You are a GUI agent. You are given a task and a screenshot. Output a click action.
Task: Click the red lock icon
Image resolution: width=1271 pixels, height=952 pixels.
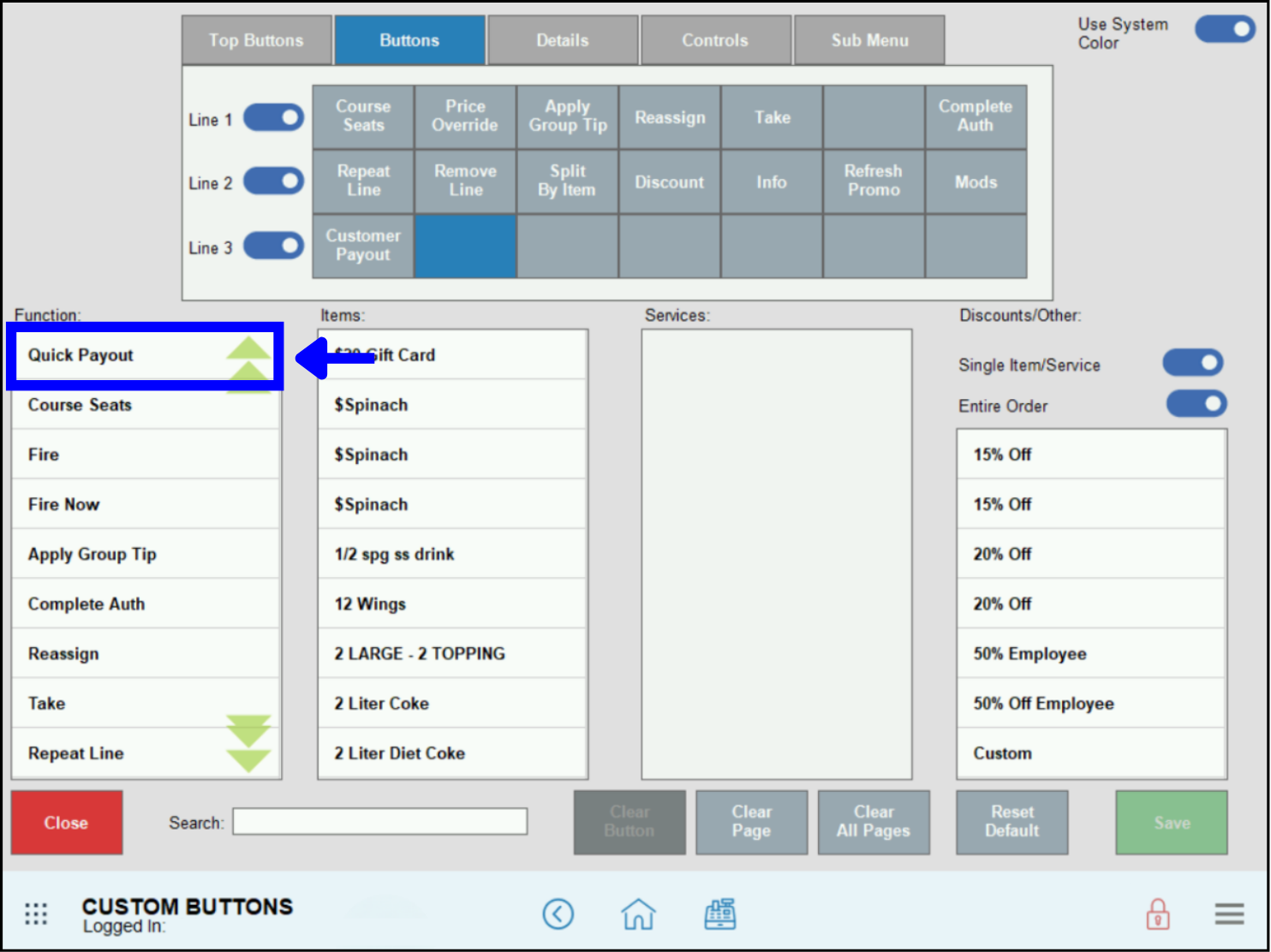point(1157,913)
